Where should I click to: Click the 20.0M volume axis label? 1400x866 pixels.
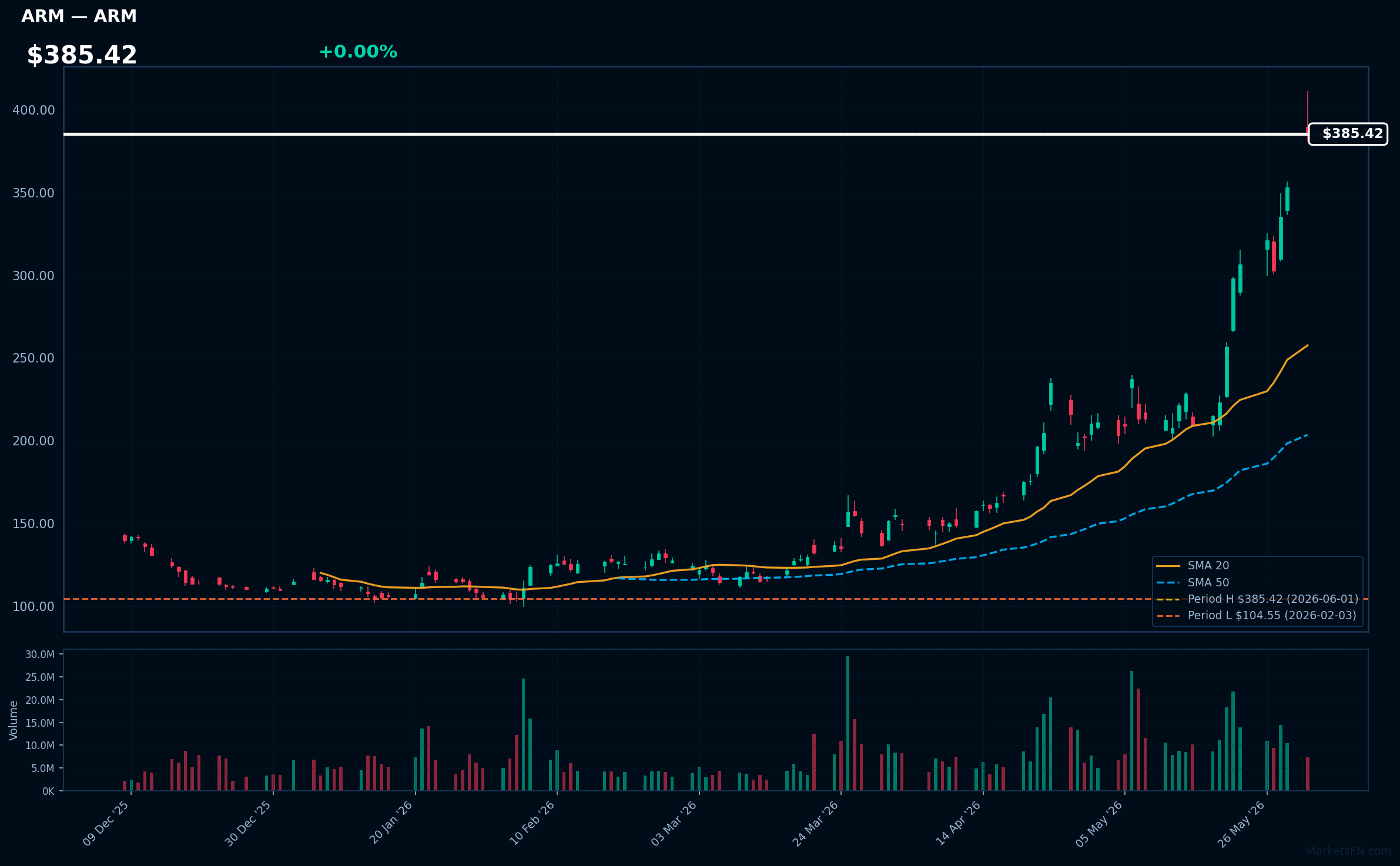click(40, 700)
